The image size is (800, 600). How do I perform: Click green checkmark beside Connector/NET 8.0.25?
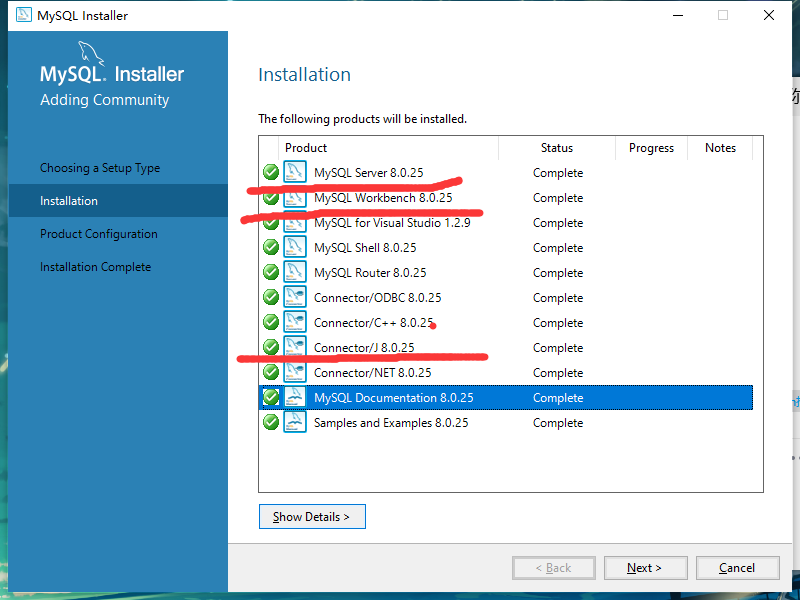(x=271, y=372)
